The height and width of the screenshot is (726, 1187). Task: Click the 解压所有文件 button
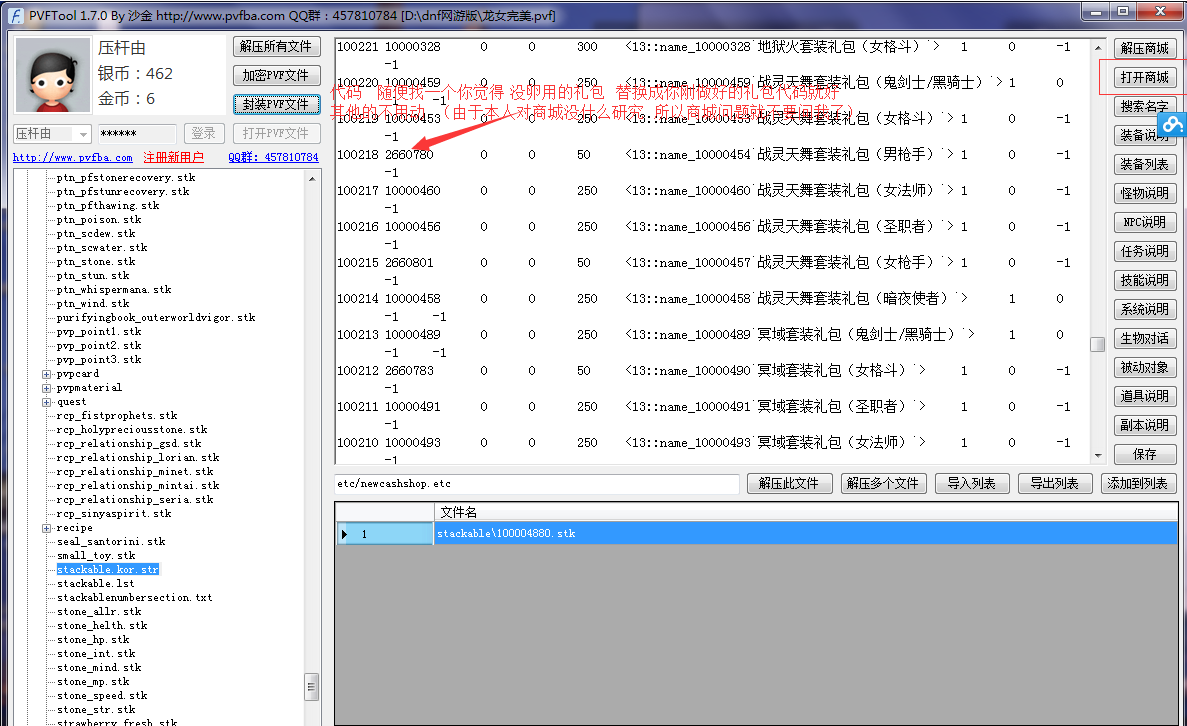276,47
